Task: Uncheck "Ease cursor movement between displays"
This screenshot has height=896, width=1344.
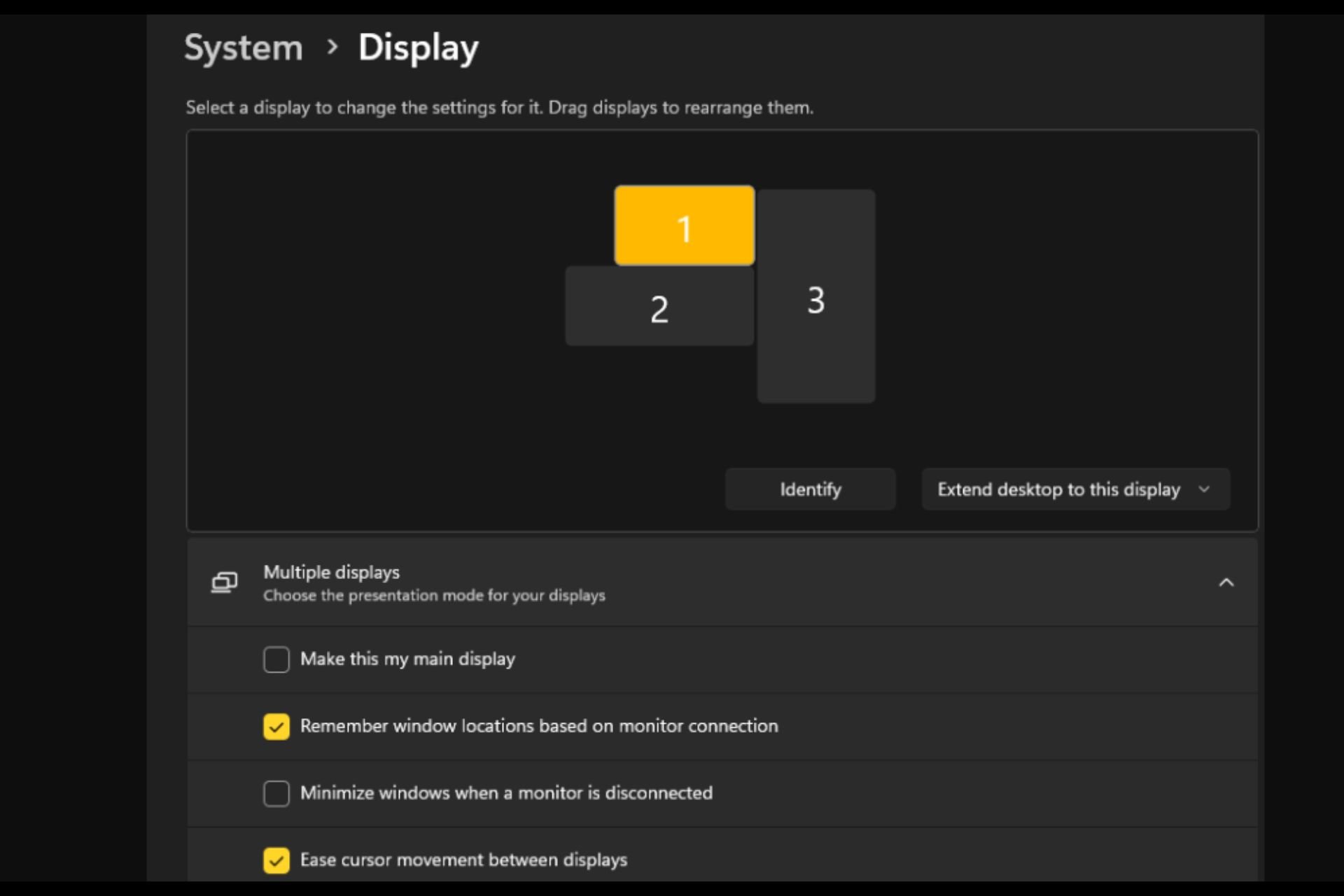Action: 276,860
